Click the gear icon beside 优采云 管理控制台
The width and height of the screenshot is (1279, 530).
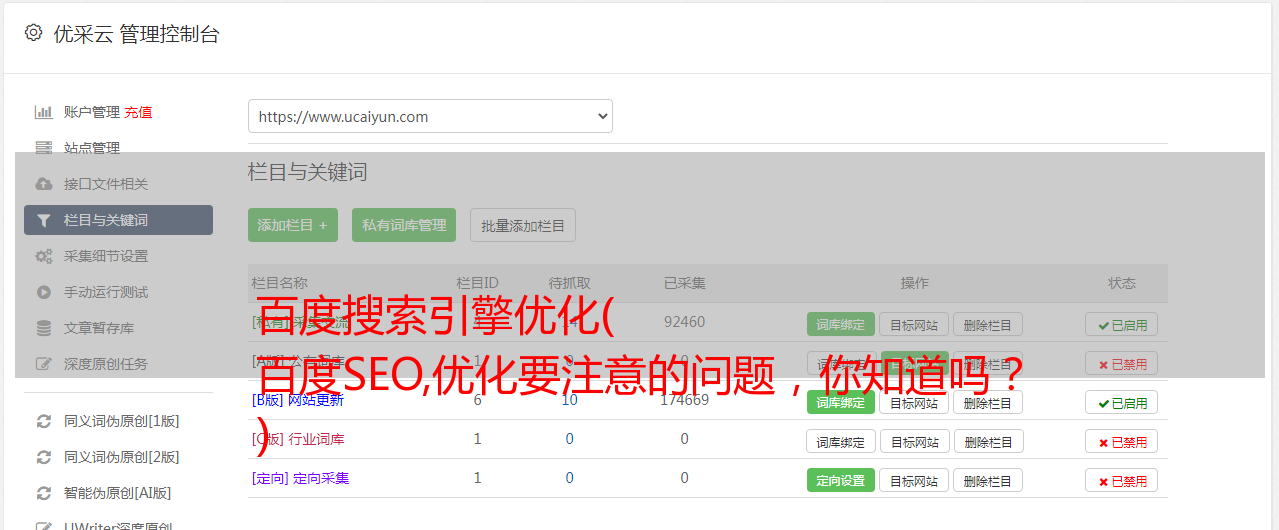point(33,33)
